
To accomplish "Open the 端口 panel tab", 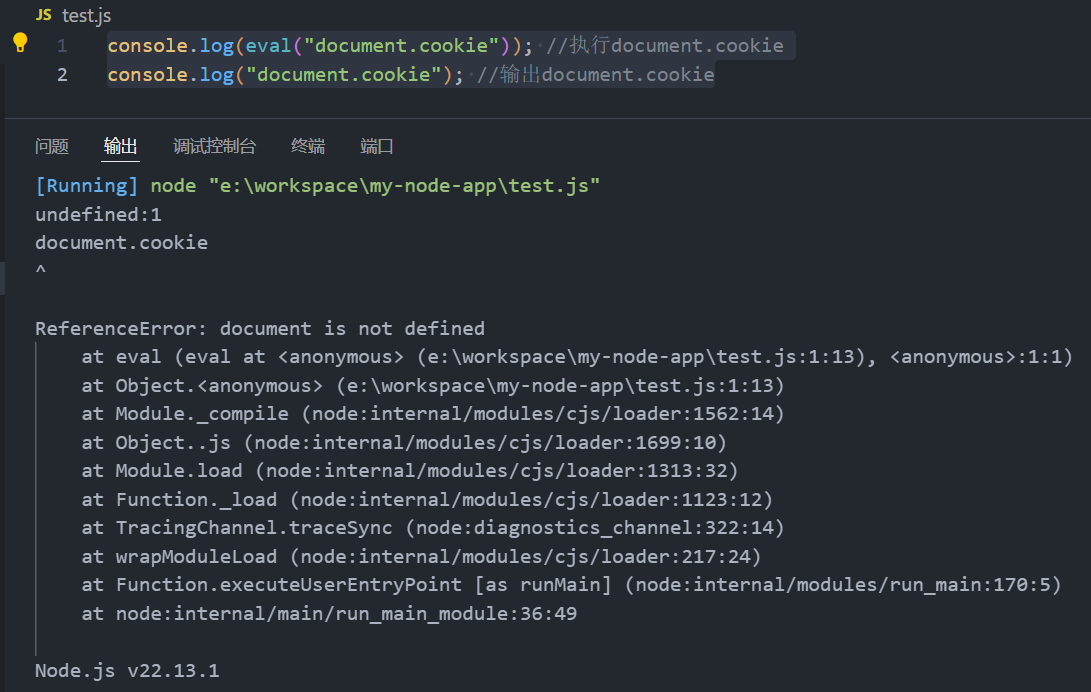I will click(376, 146).
